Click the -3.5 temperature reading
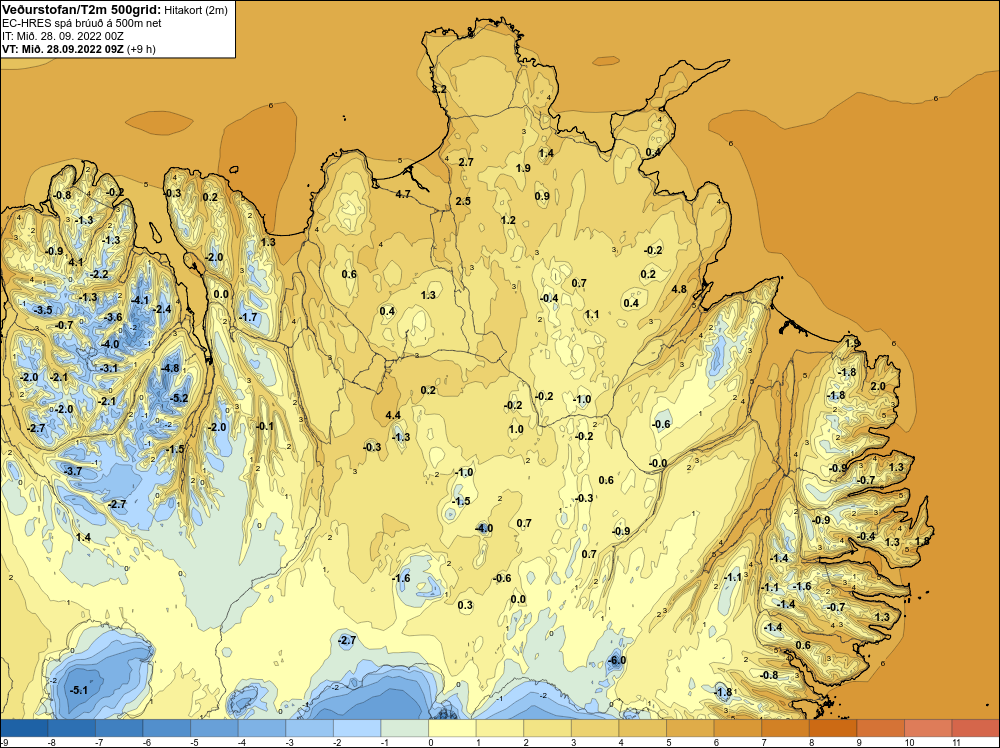Screen dimensions: 1000x748 pos(43,310)
